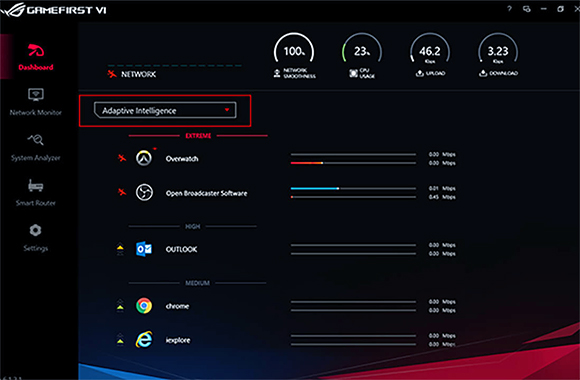Toggle the OUTLOOK yellow priority arrows
This screenshot has width=580, height=380.
click(120, 249)
